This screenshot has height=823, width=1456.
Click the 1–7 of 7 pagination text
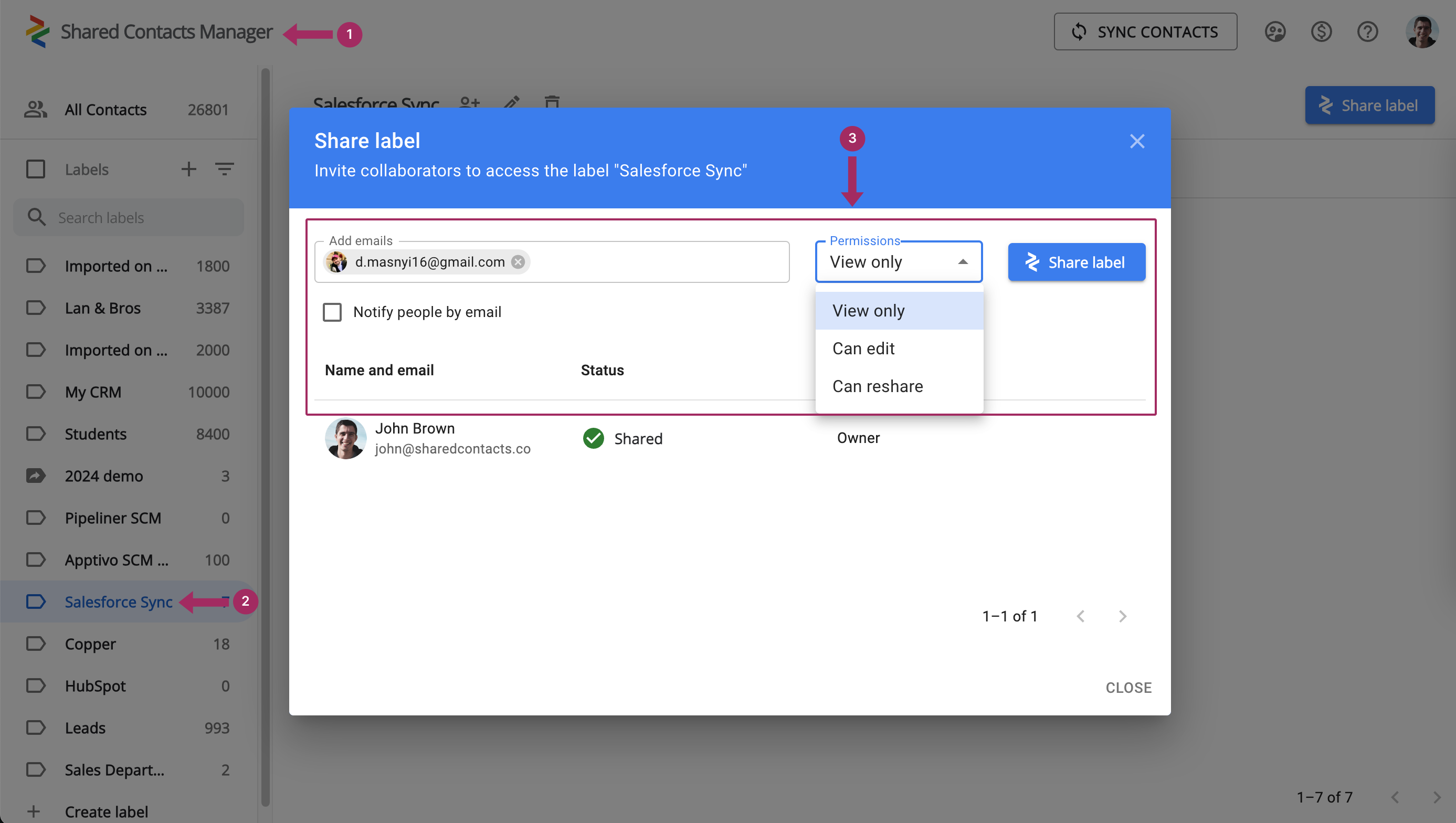[x=1324, y=797]
